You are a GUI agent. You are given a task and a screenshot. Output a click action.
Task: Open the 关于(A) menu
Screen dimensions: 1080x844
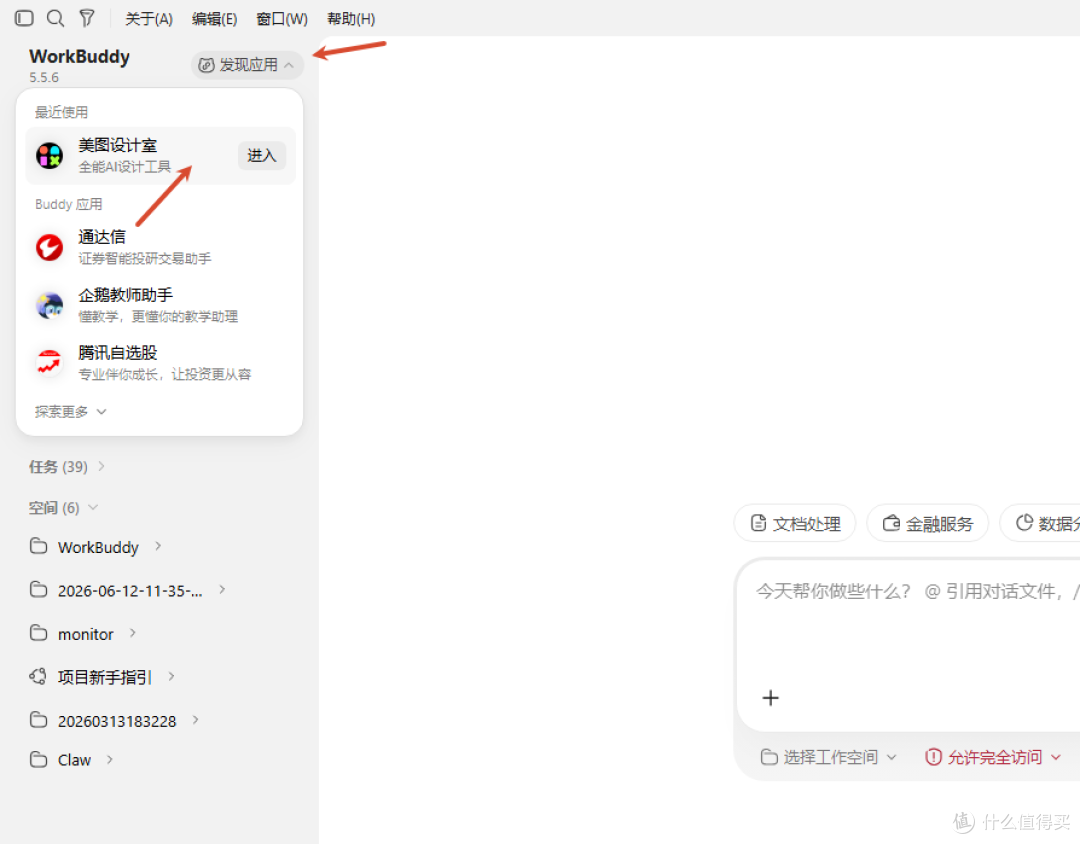coord(149,19)
